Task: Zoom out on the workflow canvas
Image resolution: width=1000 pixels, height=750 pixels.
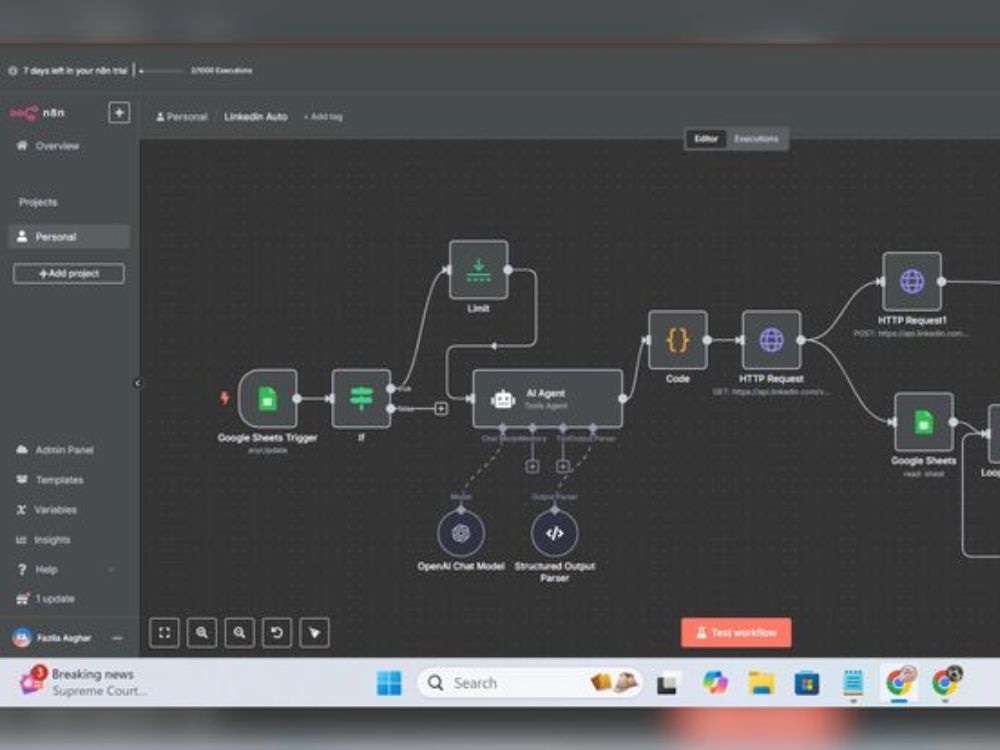Action: coord(239,633)
